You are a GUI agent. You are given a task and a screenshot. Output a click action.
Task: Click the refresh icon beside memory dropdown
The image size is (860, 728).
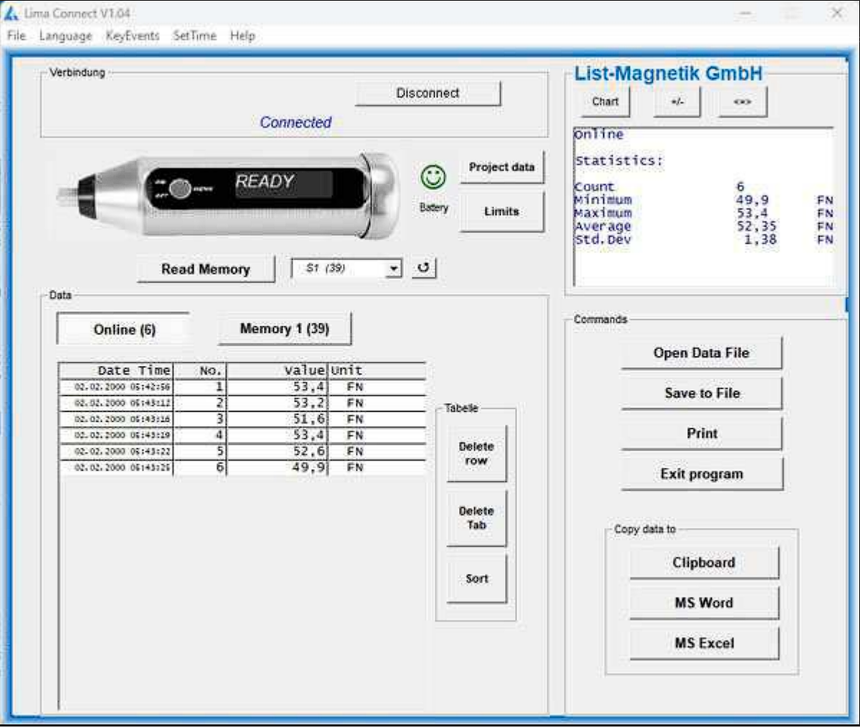click(x=424, y=269)
